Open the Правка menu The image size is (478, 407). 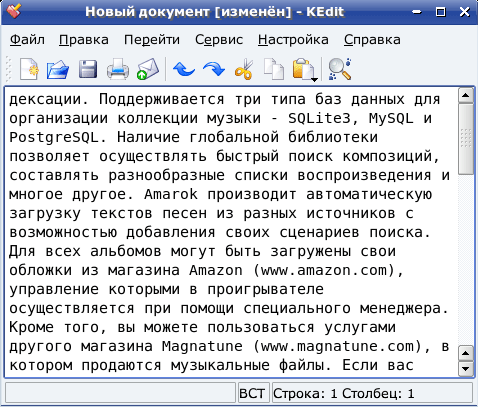click(x=84, y=40)
